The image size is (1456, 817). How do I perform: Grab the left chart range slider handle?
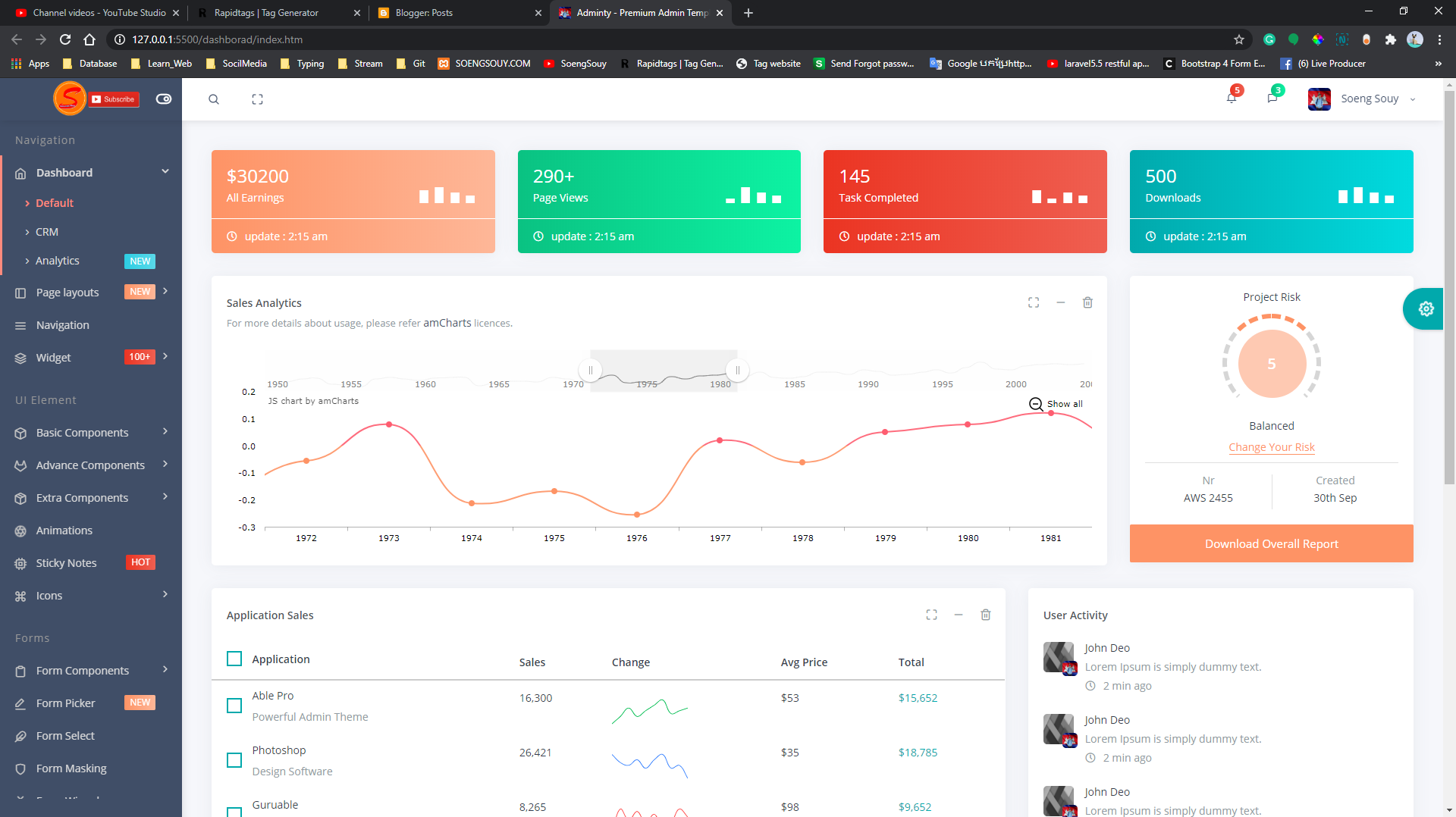pos(591,371)
